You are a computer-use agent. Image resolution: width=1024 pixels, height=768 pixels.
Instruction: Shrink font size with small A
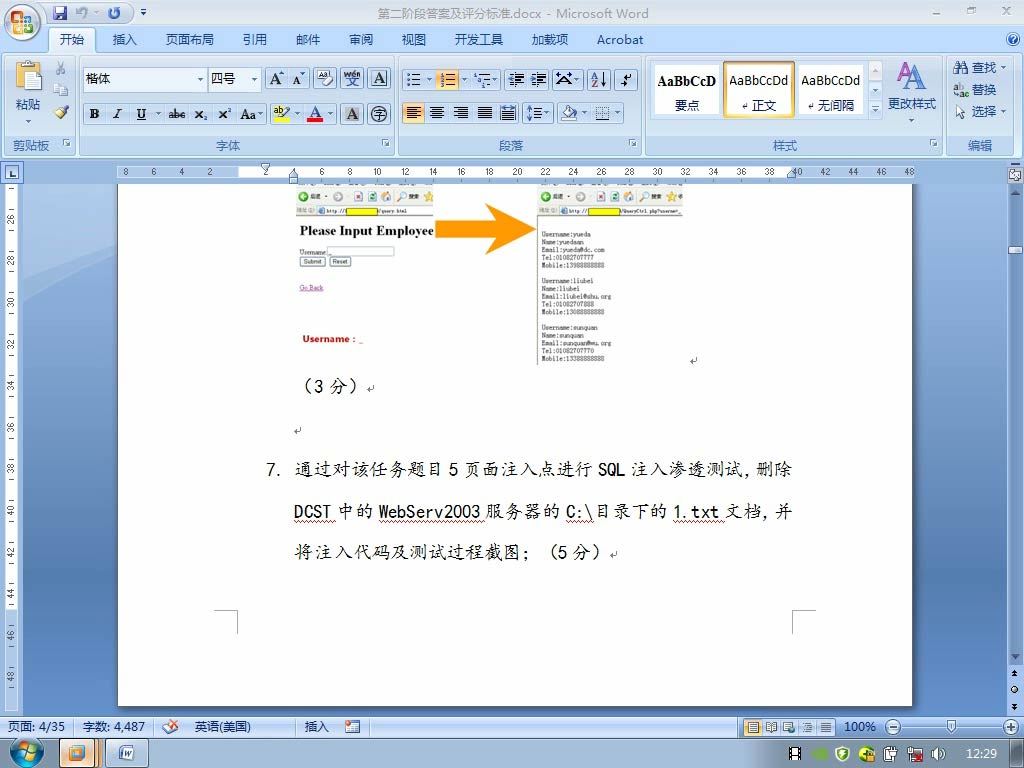[x=298, y=79]
